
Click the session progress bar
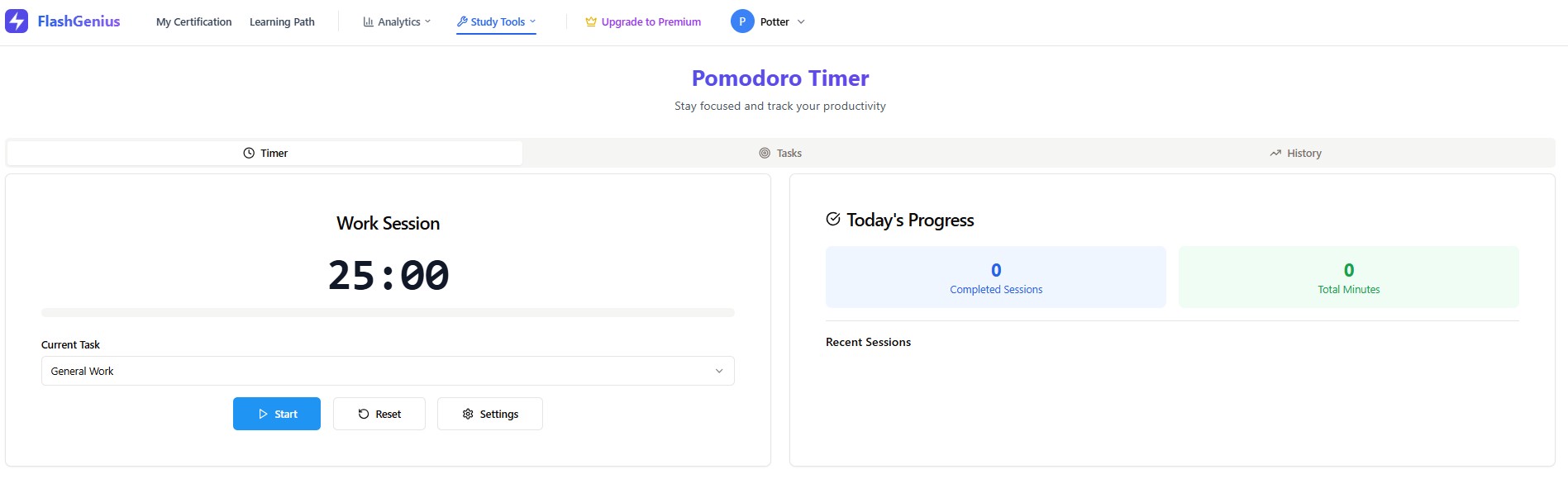coord(388,313)
